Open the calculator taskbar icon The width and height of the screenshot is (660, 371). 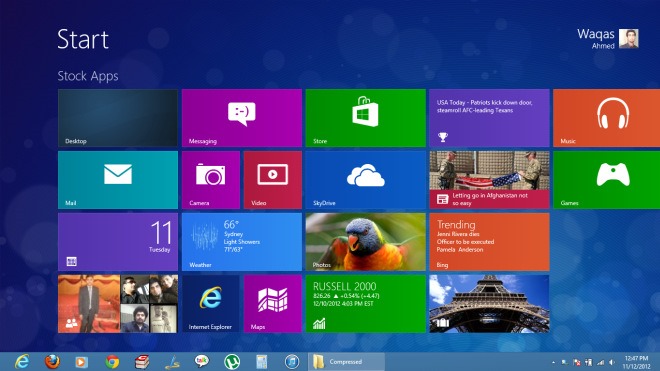261,362
